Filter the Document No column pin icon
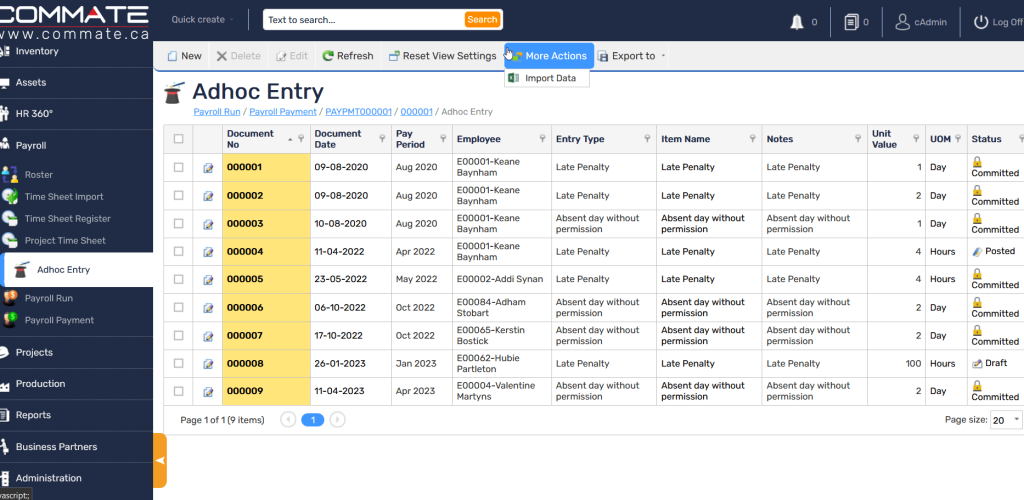The image size is (1024, 500). click(301, 138)
